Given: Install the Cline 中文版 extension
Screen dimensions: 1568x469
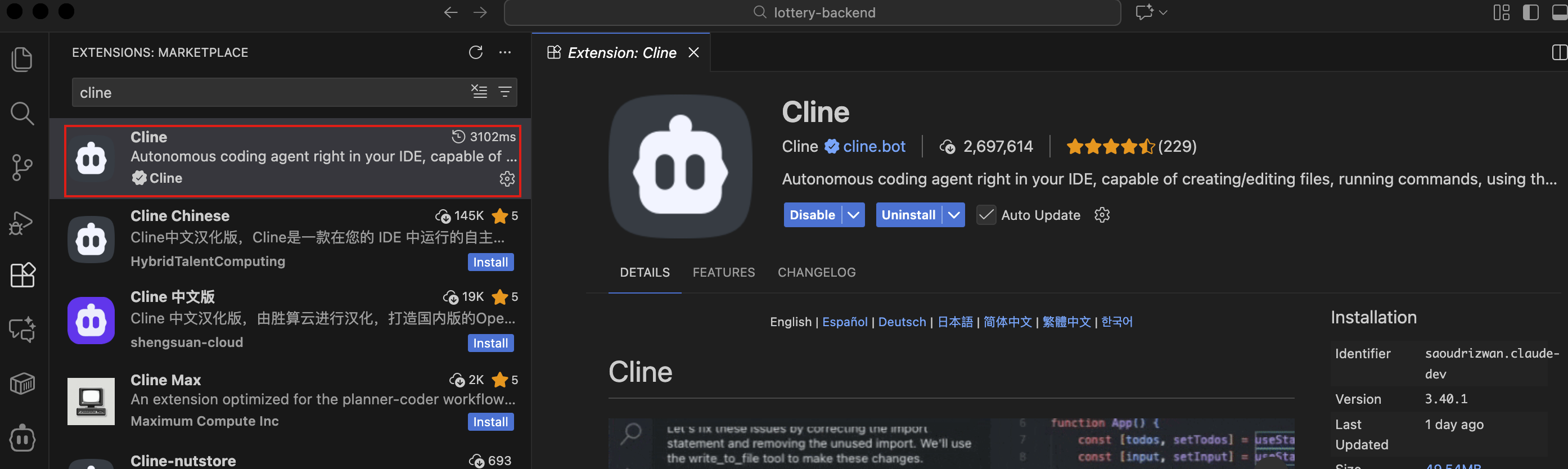Looking at the screenshot, I should tap(490, 343).
